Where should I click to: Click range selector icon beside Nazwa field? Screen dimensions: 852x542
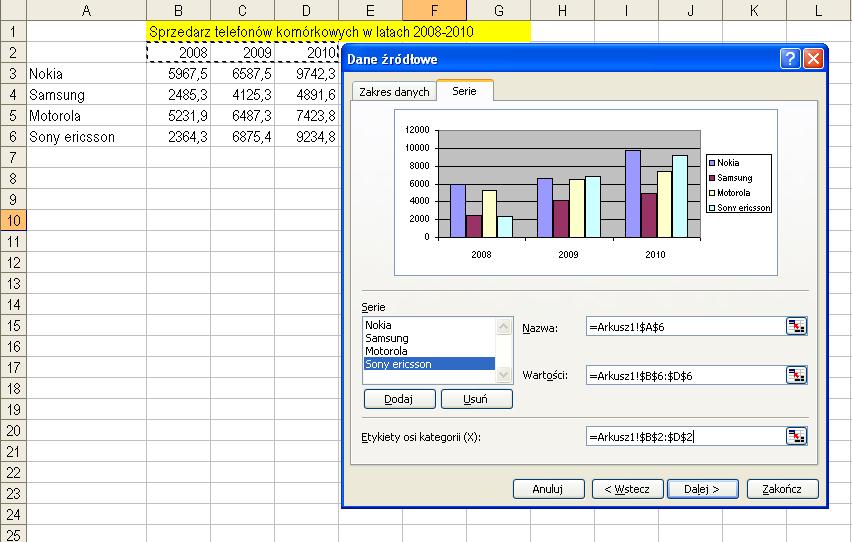pyautogui.click(x=796, y=326)
